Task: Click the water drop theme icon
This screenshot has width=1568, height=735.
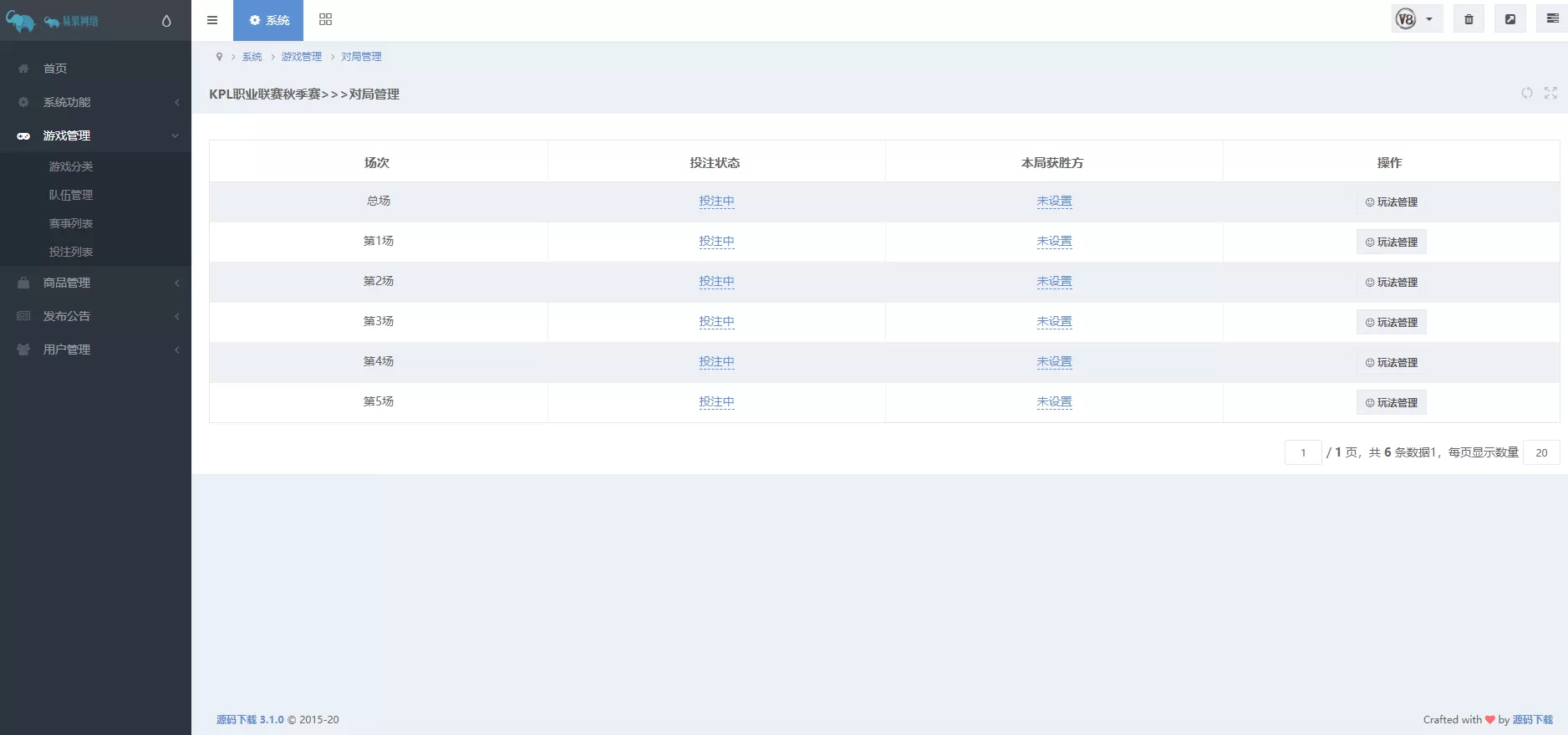Action: coord(166,21)
